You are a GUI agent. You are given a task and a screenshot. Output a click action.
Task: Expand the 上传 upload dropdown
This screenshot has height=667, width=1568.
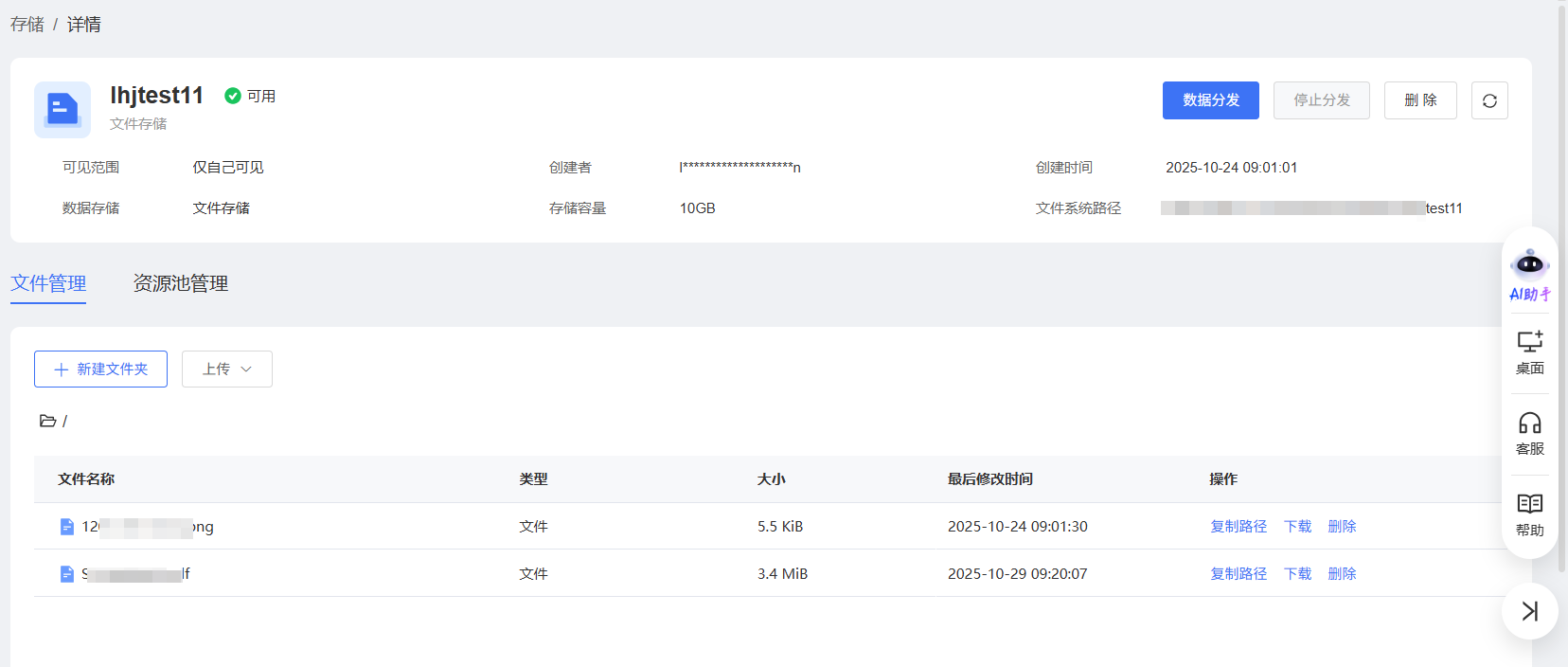(226, 370)
